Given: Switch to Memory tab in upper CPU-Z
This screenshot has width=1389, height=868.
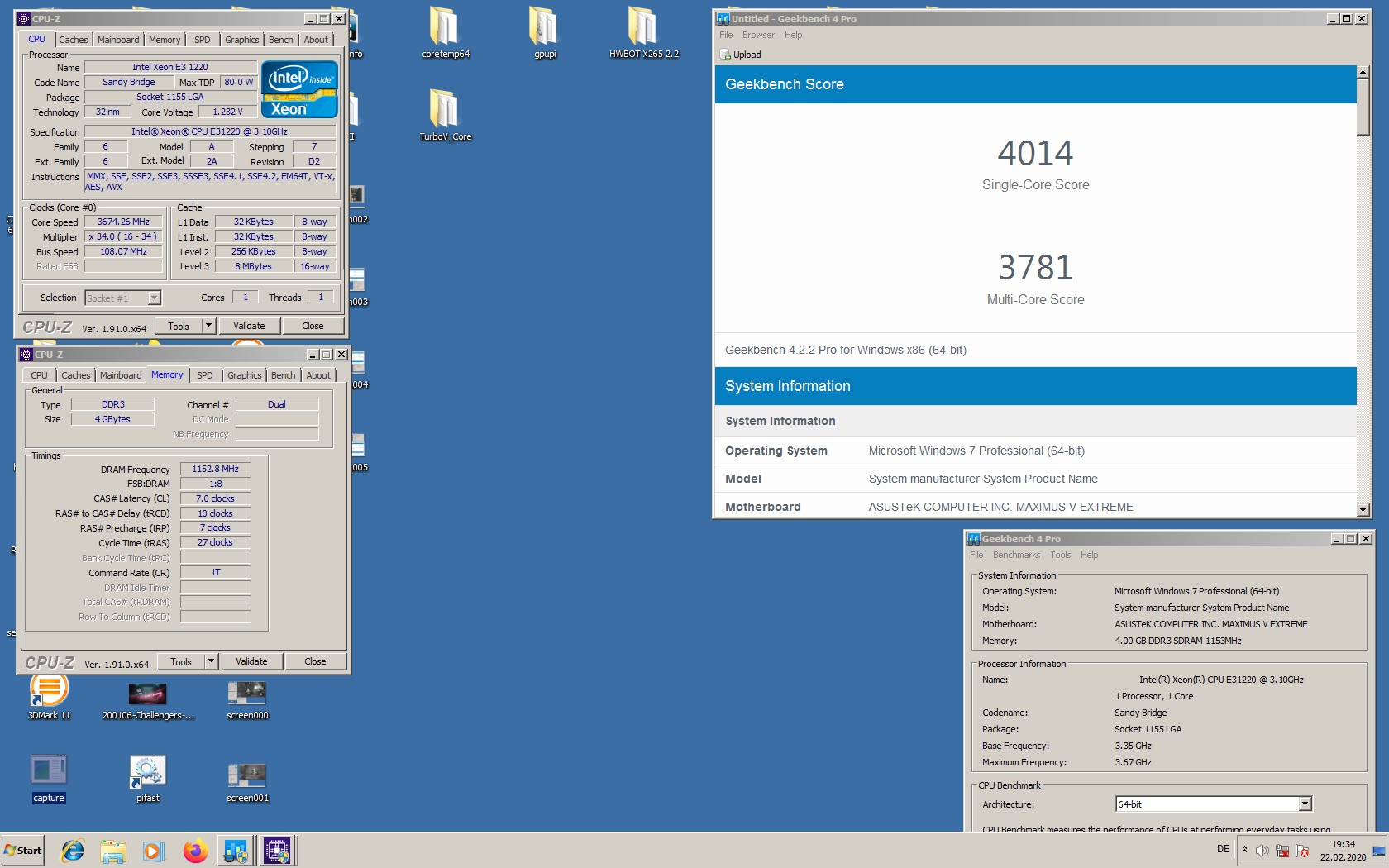Looking at the screenshot, I should tap(165, 40).
